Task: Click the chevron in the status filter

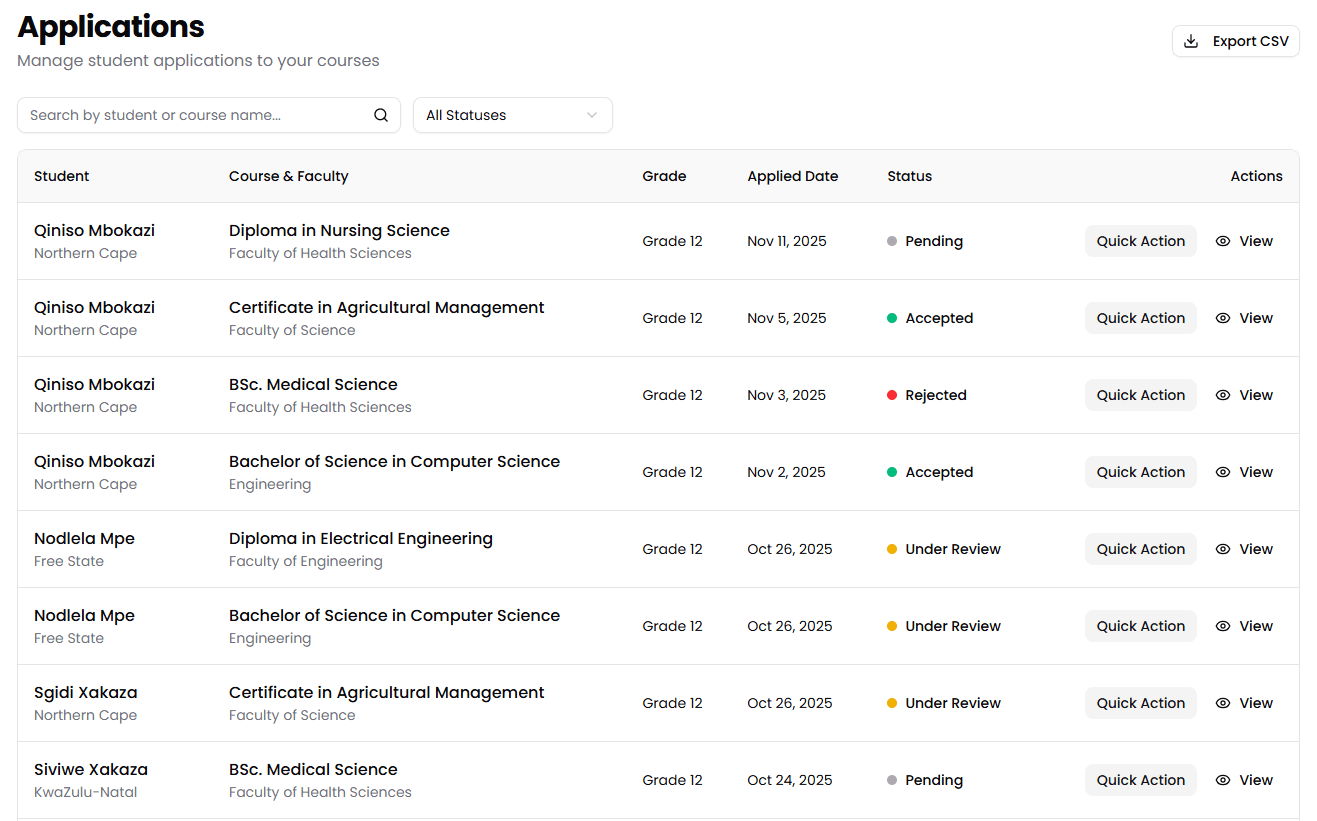Action: coord(592,114)
